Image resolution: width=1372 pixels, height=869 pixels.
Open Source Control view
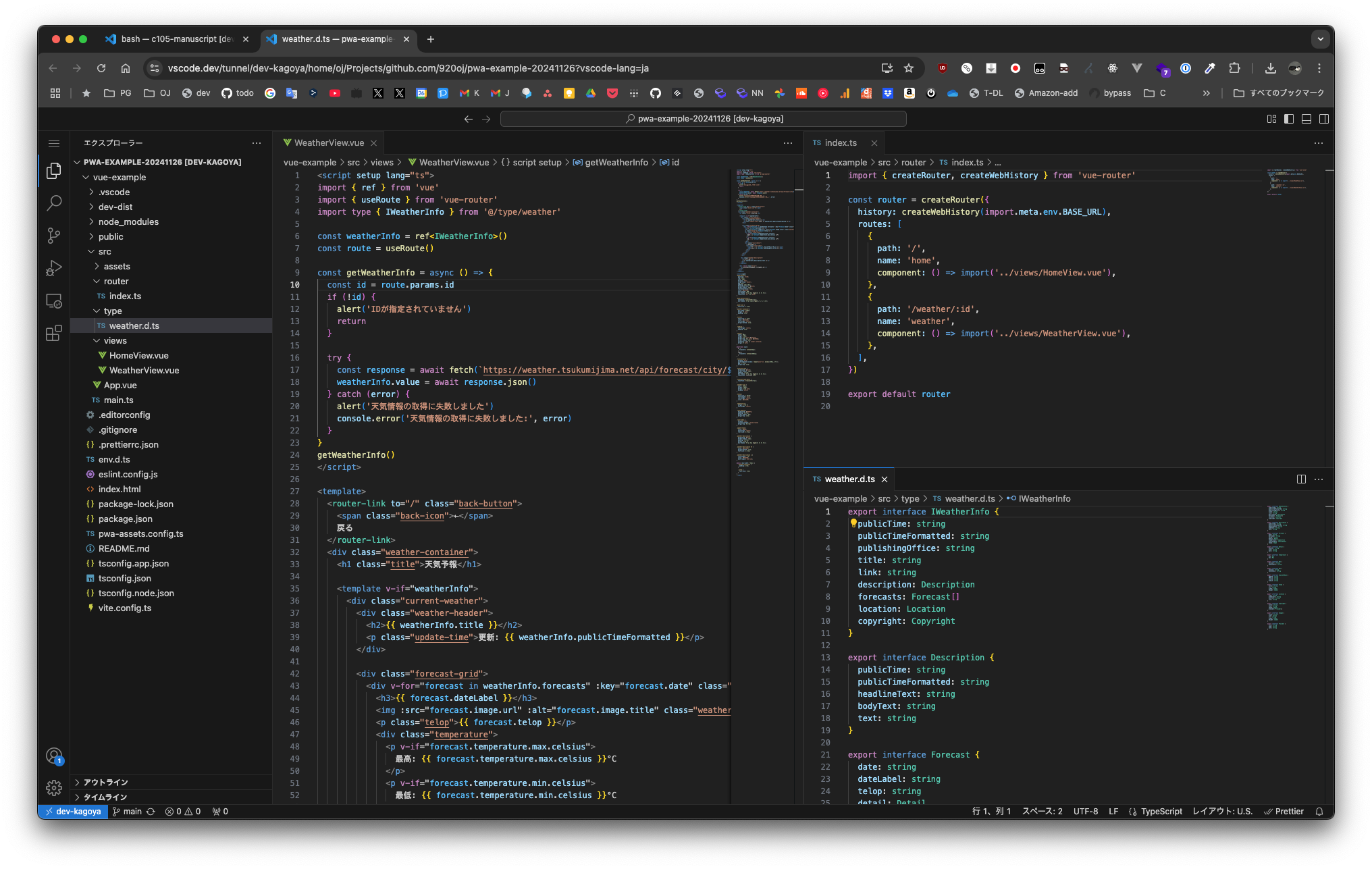coord(54,235)
